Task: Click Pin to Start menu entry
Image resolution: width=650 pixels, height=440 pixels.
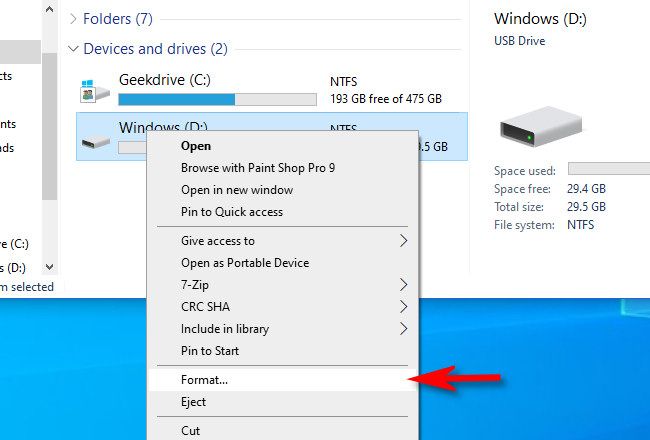Action: tap(210, 351)
